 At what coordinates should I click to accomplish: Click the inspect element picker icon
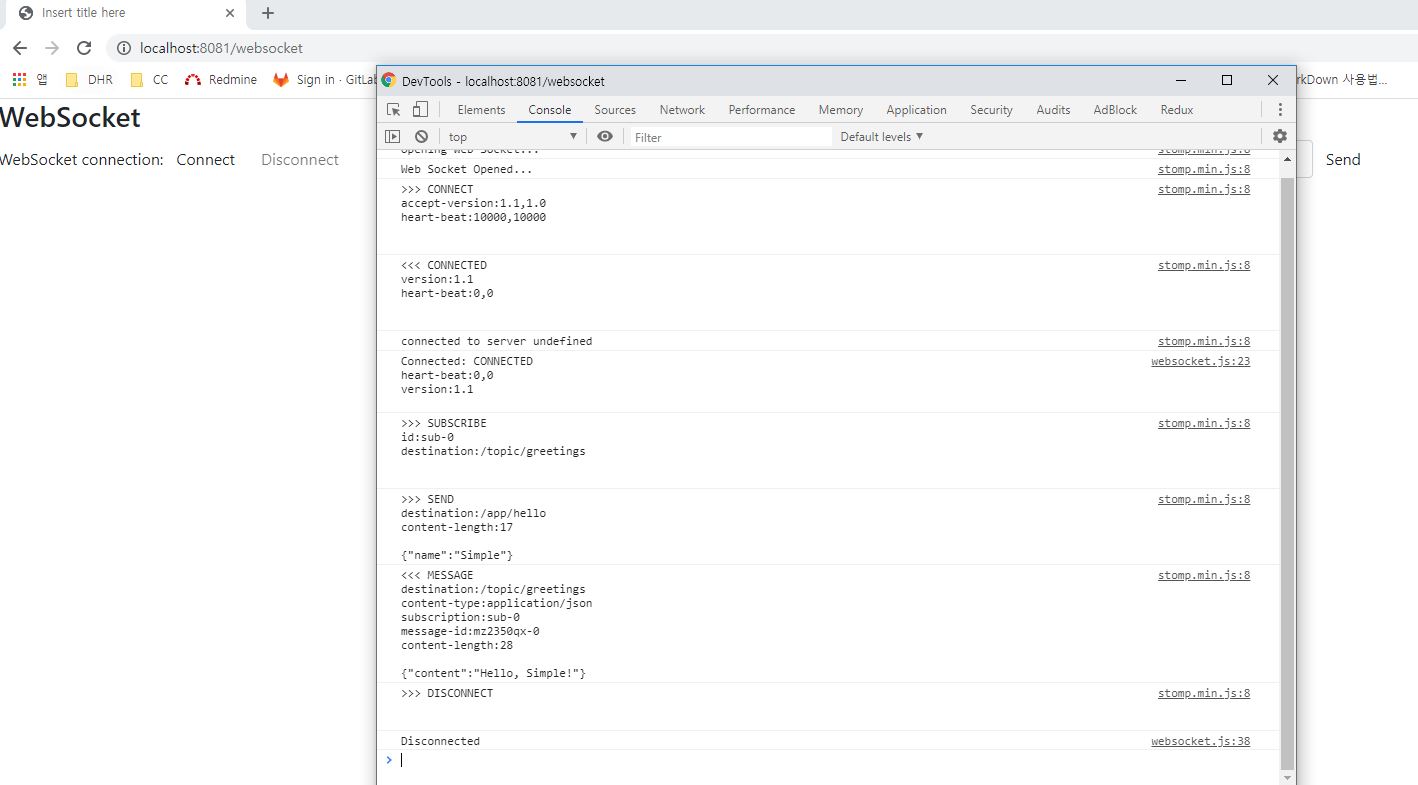click(394, 110)
